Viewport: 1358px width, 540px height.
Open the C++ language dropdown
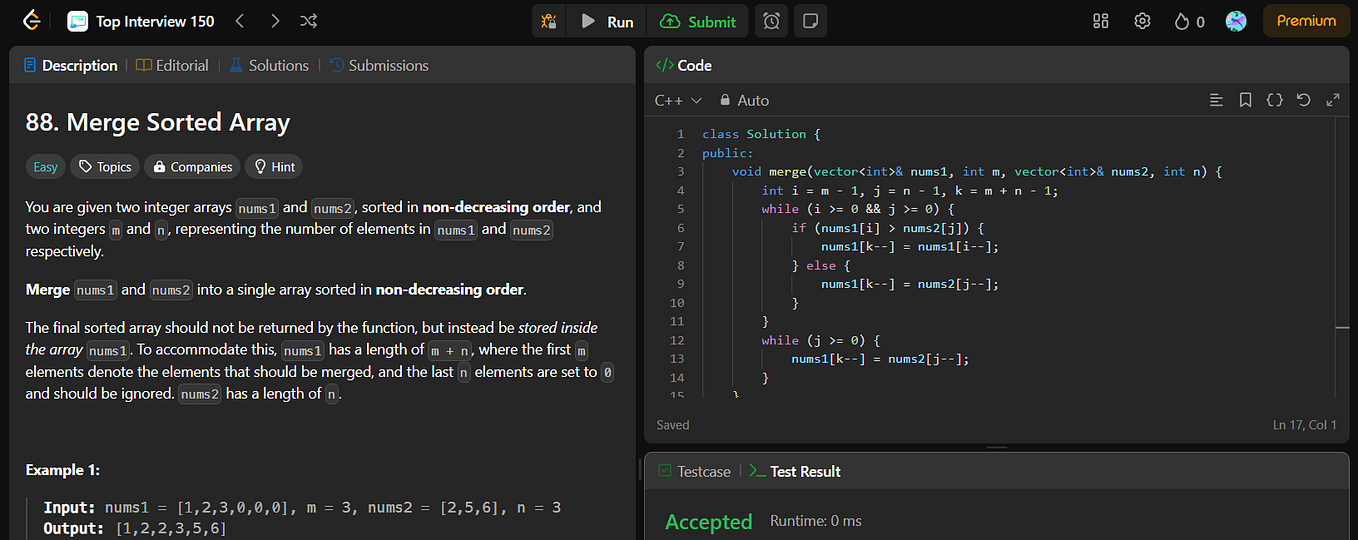click(x=678, y=100)
